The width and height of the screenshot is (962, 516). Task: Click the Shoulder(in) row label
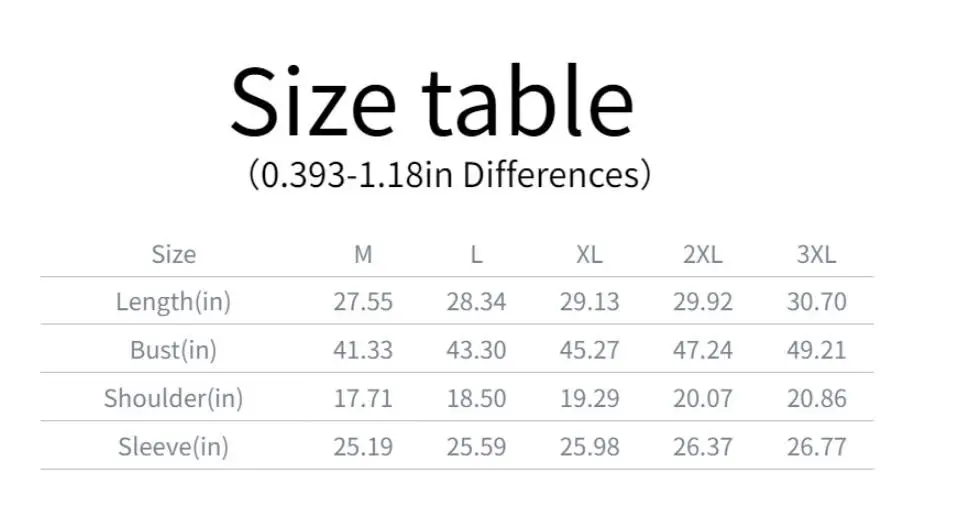173,398
